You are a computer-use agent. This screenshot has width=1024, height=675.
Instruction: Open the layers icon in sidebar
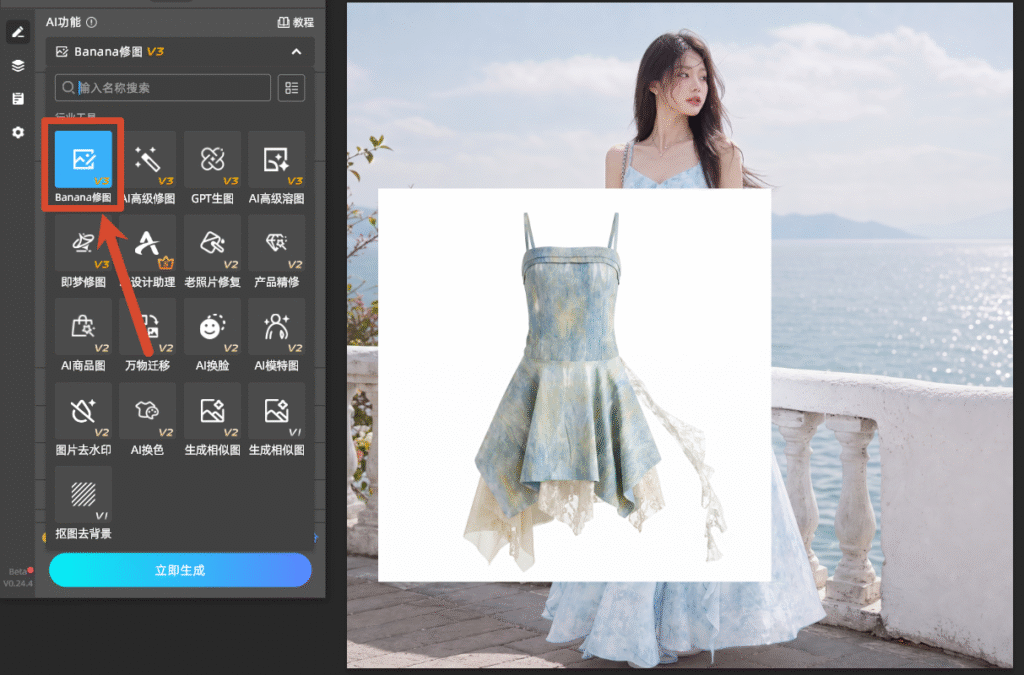coord(18,65)
